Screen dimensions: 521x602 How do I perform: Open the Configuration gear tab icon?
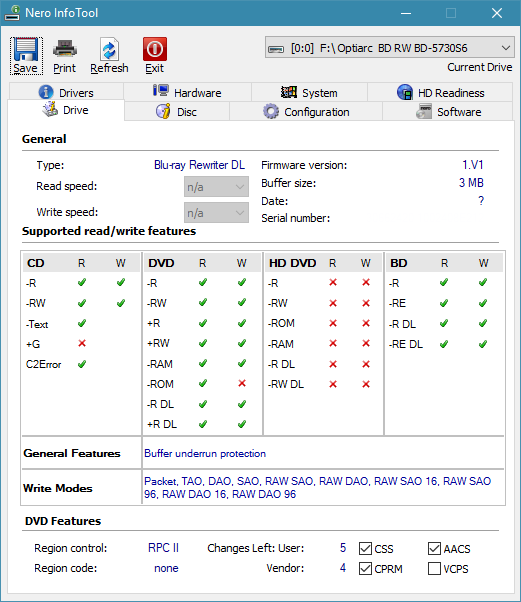point(271,111)
